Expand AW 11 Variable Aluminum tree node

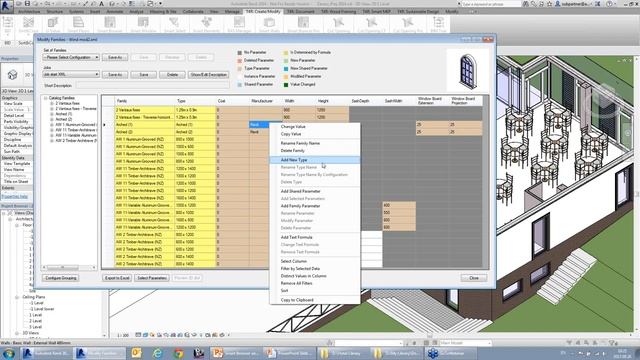pos(52,136)
